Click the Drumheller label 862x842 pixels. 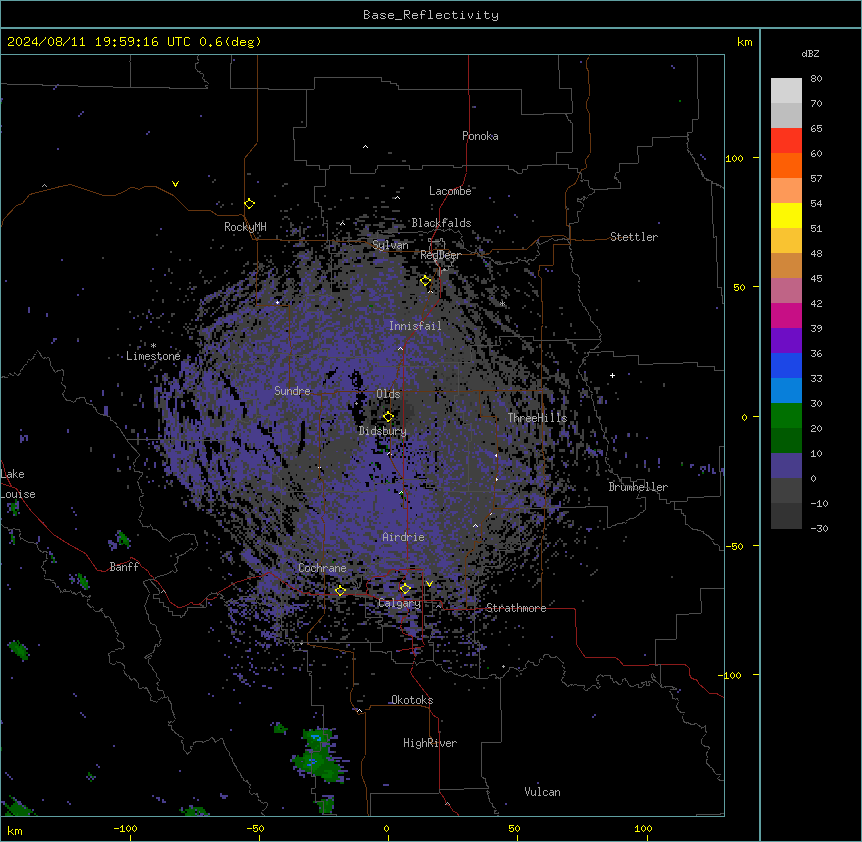tap(638, 487)
